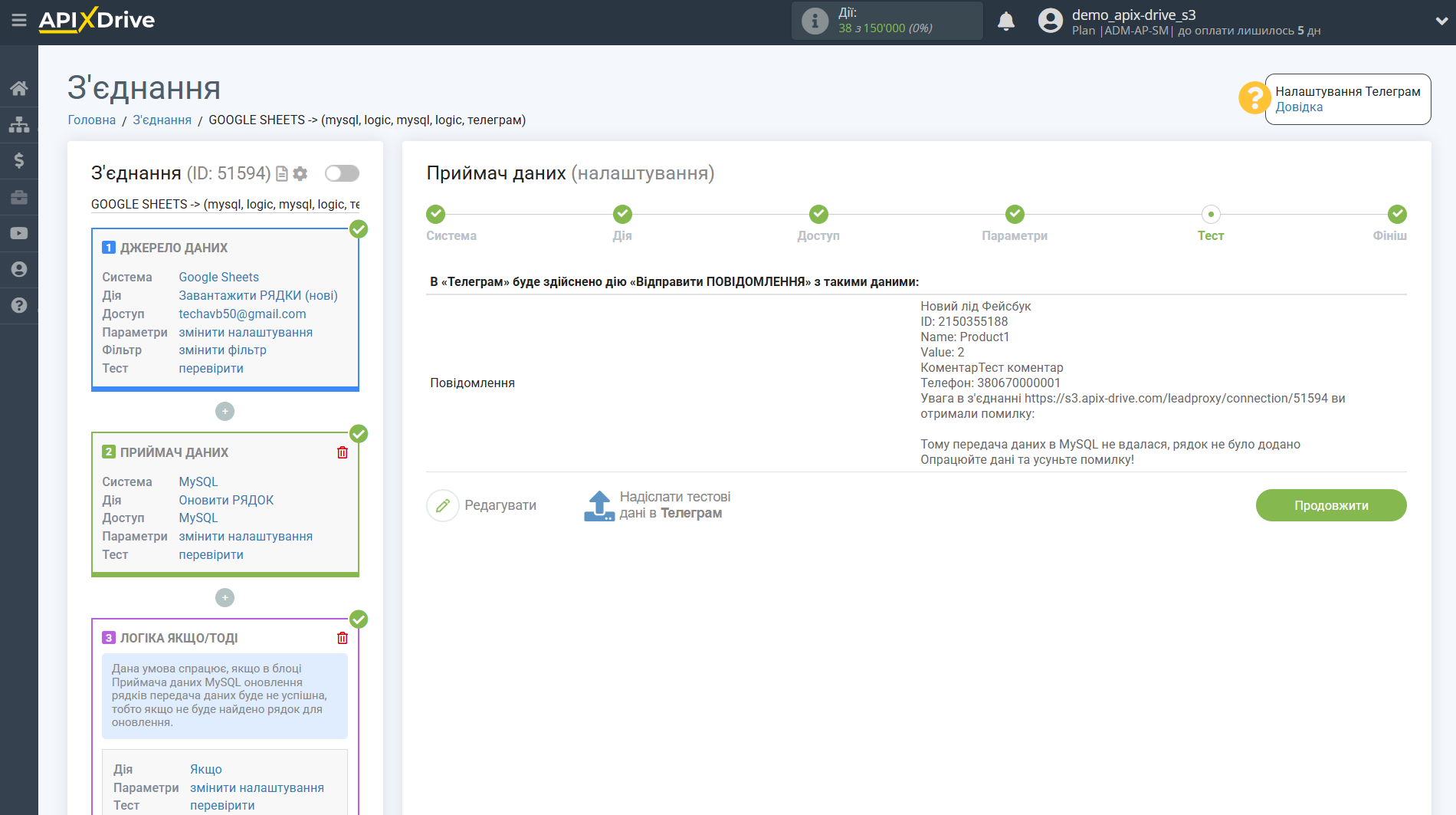Go to the Система step
Viewport: 1456px width, 815px height.
pyautogui.click(x=436, y=214)
